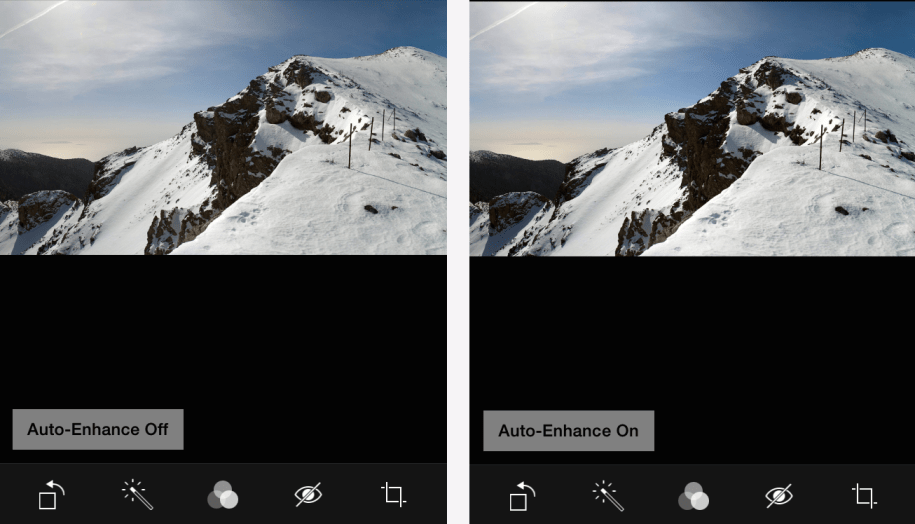Image resolution: width=915 pixels, height=524 pixels.
Task: Disable auto-enhance with the right panel's magic wand
Action: [x=608, y=494]
